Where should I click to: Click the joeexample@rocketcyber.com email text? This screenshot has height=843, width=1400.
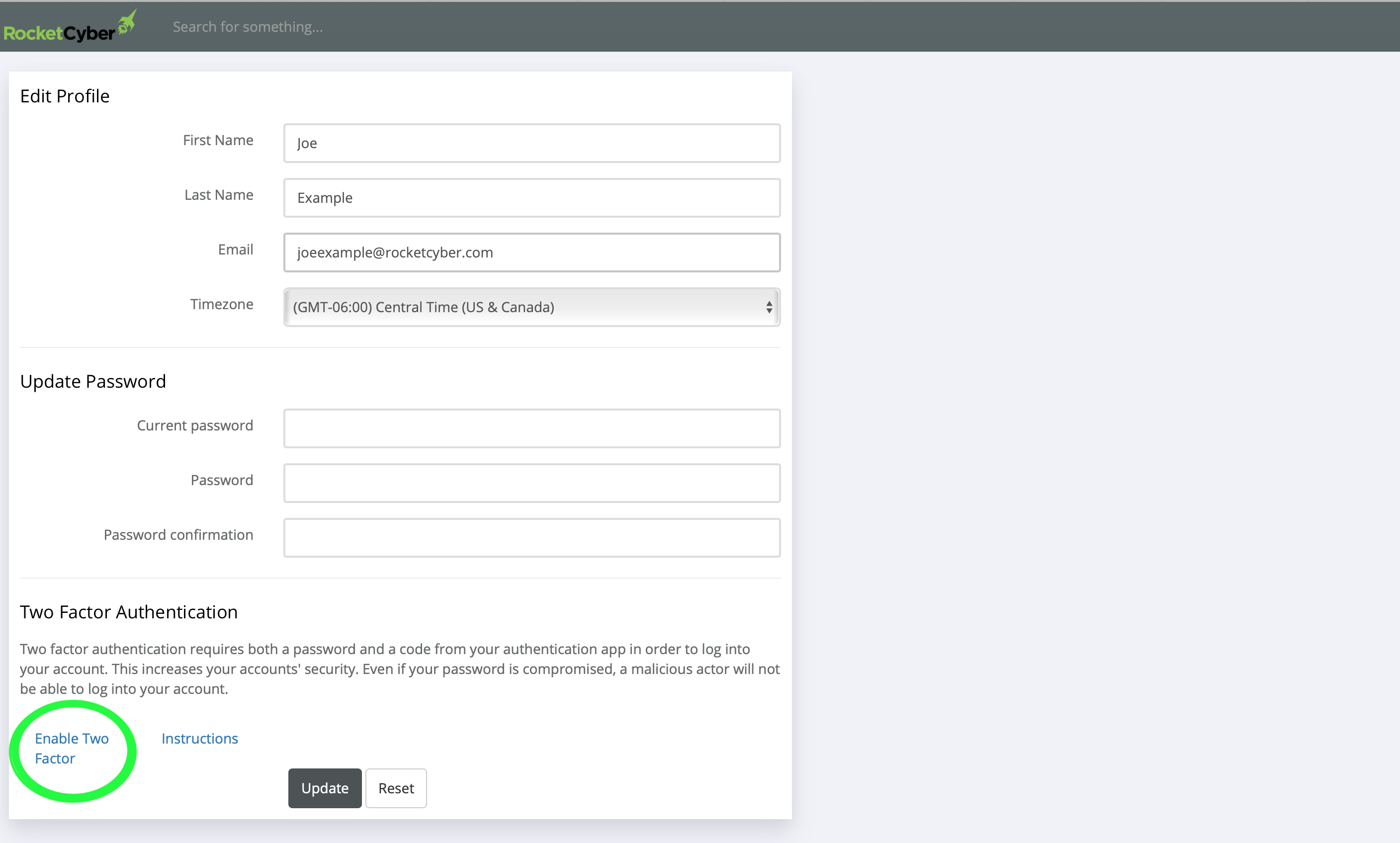tap(395, 252)
